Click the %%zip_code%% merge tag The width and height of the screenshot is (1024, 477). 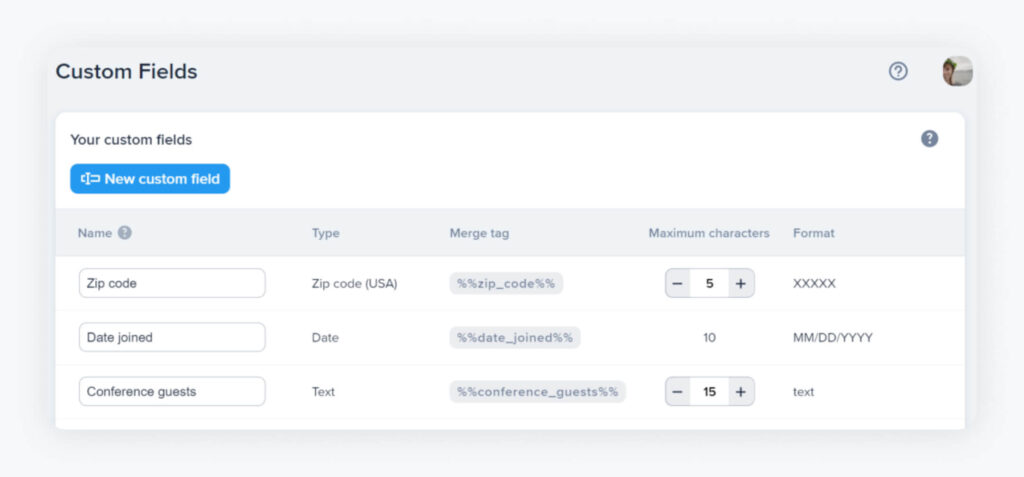tap(506, 283)
